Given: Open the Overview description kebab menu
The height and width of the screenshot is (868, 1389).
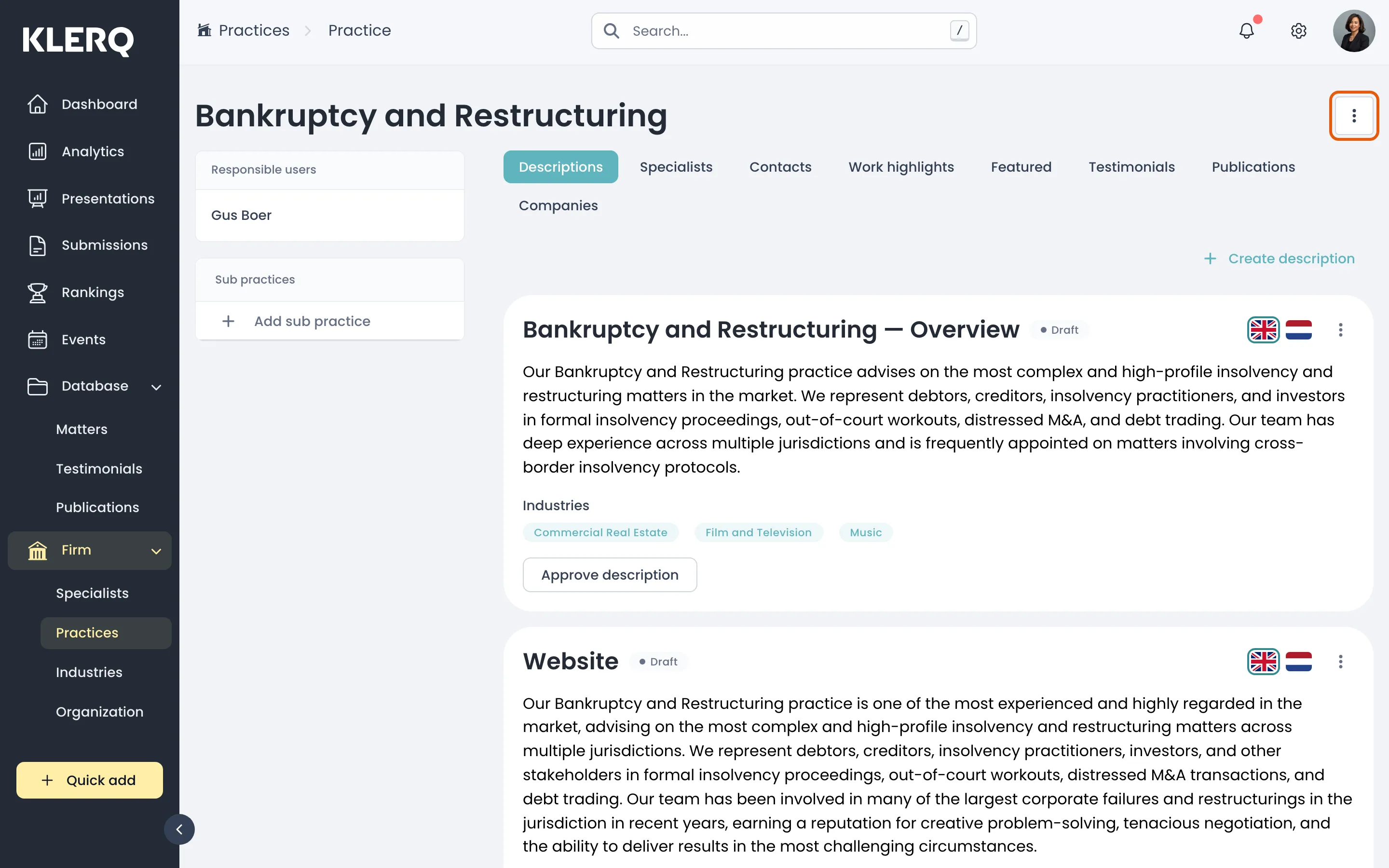Looking at the screenshot, I should pos(1340,330).
